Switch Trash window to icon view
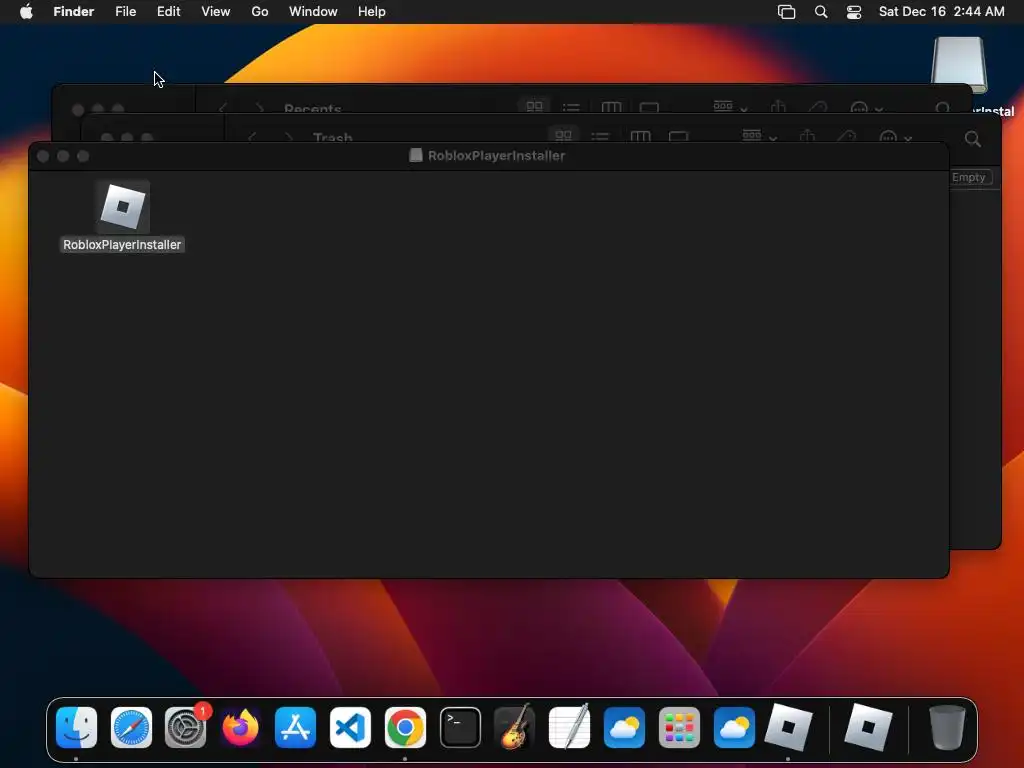Screen dimensions: 1024x768 [563, 136]
